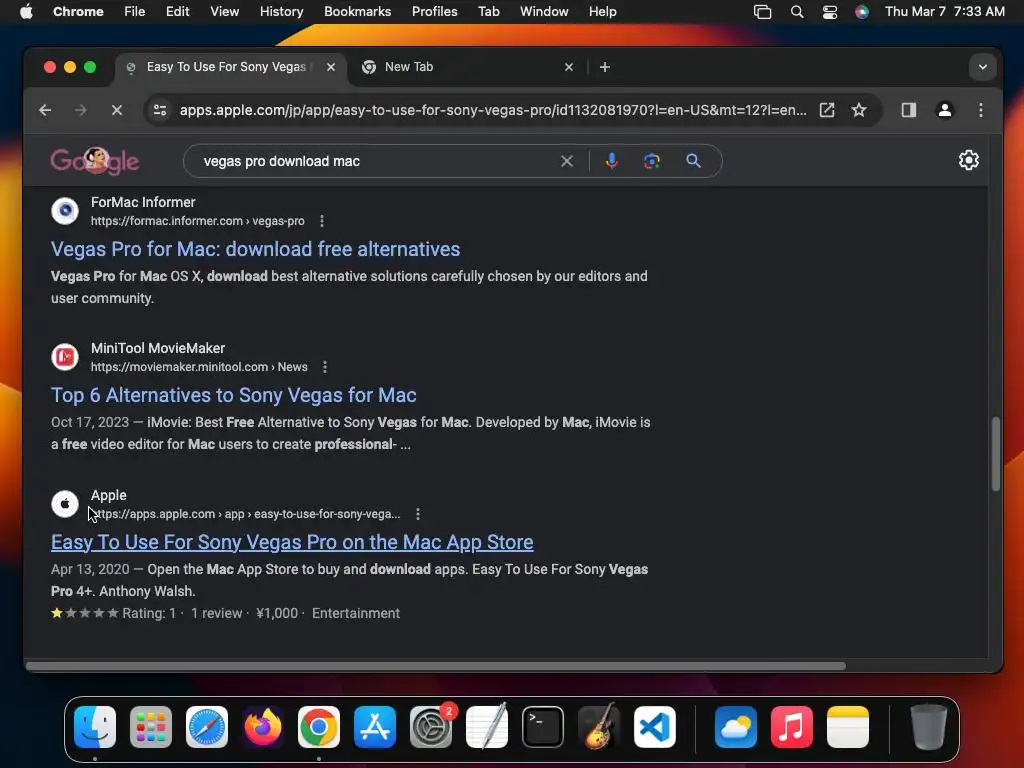Launch Safari from the Dock
1024x768 pixels.
click(207, 727)
